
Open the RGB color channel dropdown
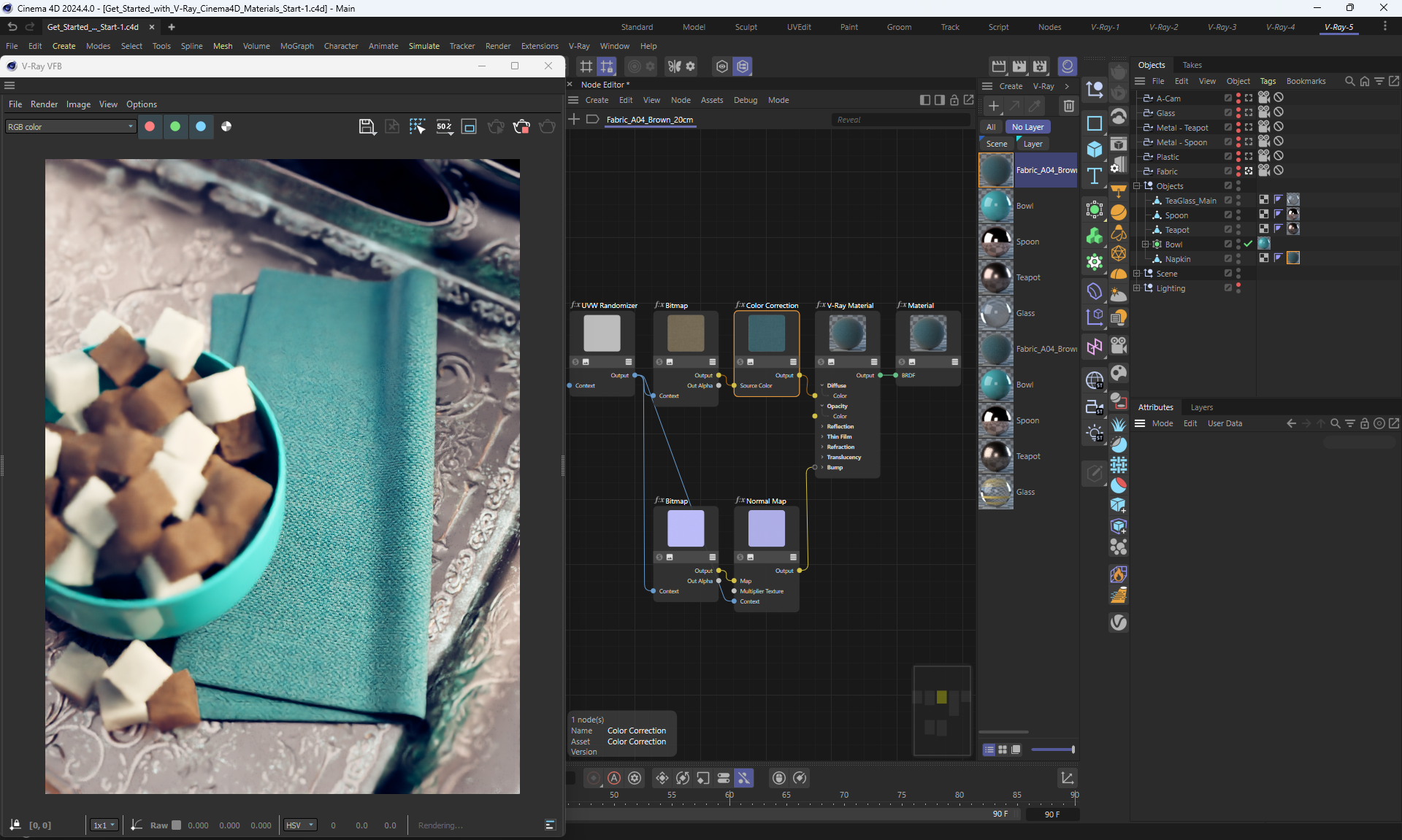click(x=70, y=127)
